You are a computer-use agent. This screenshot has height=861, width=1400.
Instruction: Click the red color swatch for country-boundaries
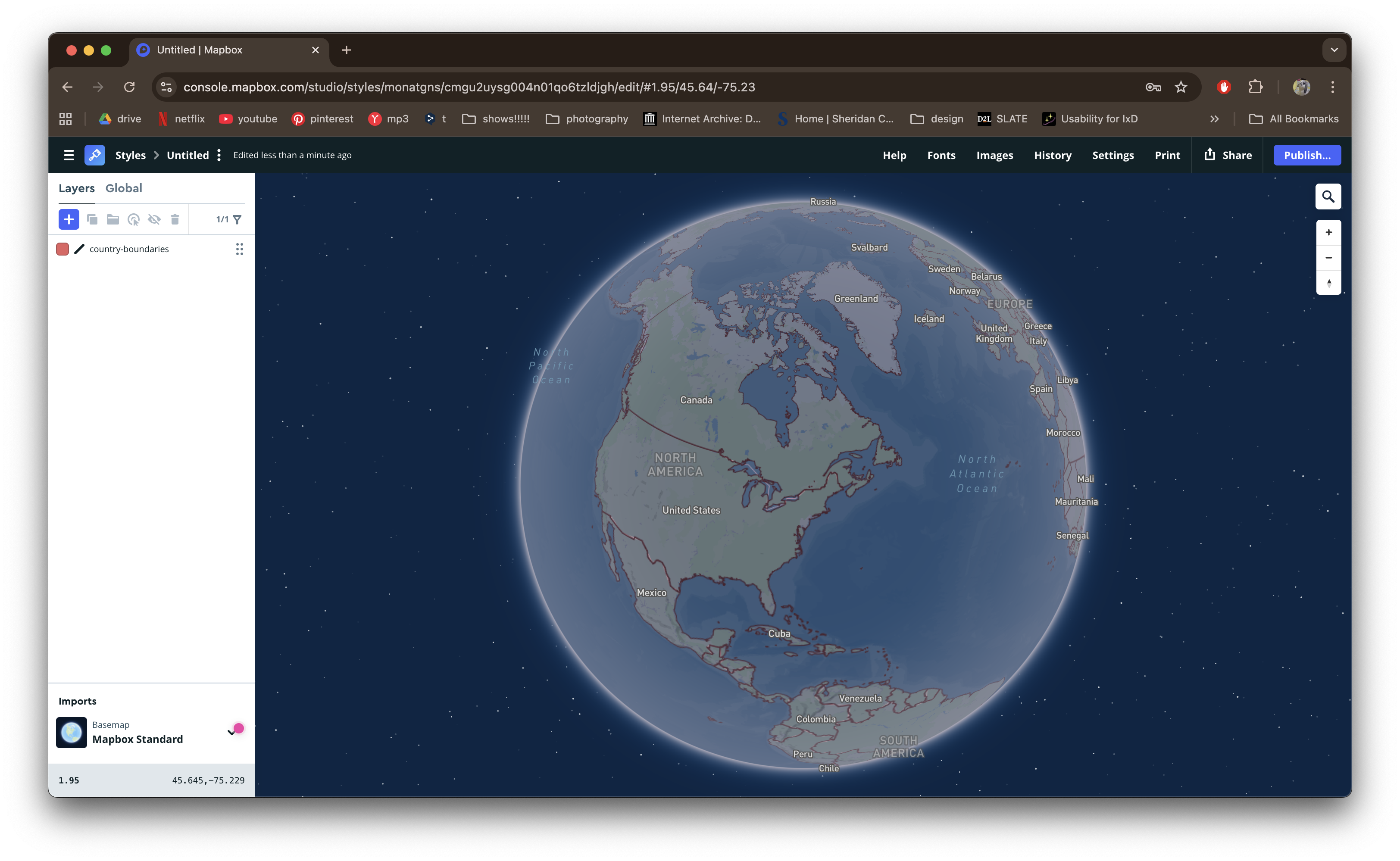point(62,249)
